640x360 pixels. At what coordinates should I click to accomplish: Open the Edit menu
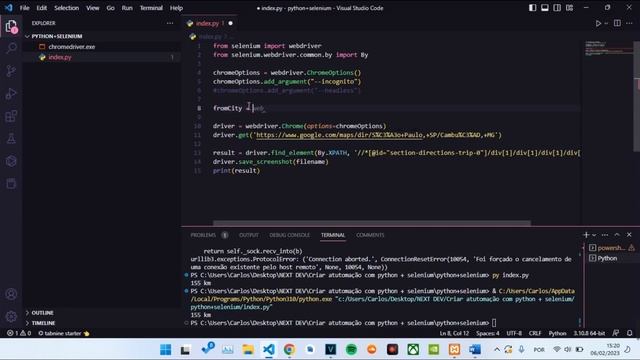pos(42,8)
